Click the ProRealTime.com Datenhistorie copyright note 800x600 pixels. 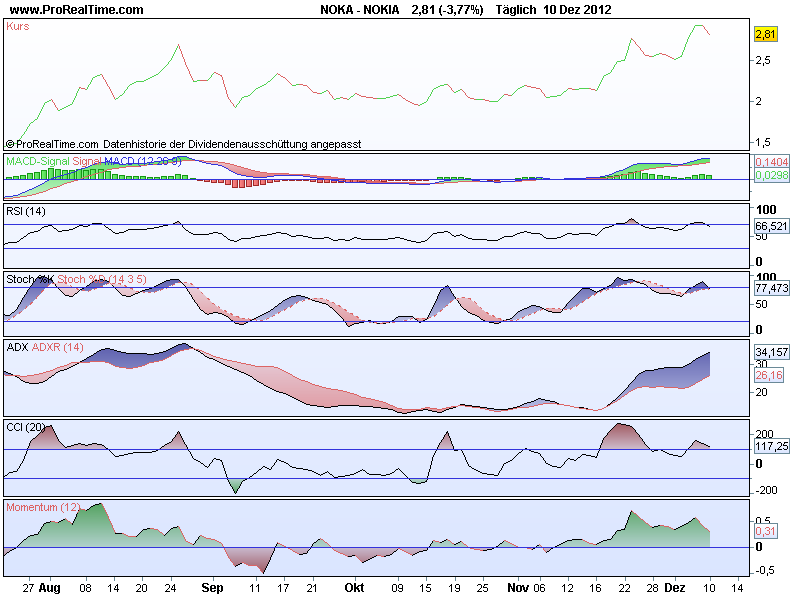184,144
